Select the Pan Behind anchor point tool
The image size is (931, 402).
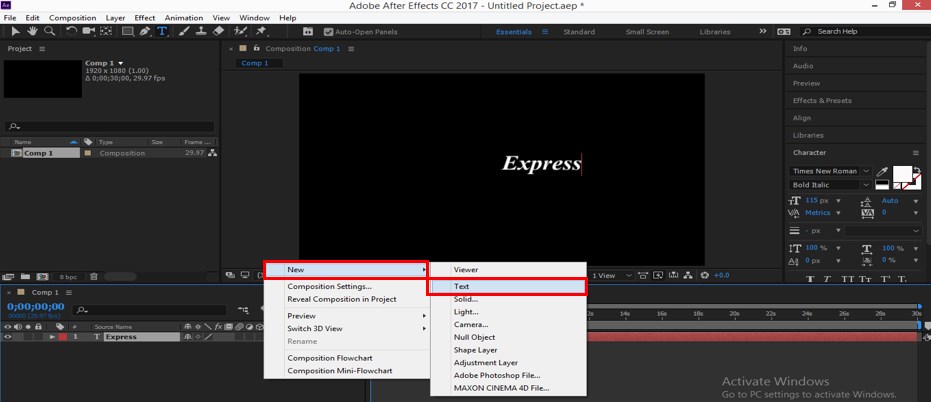[106, 31]
